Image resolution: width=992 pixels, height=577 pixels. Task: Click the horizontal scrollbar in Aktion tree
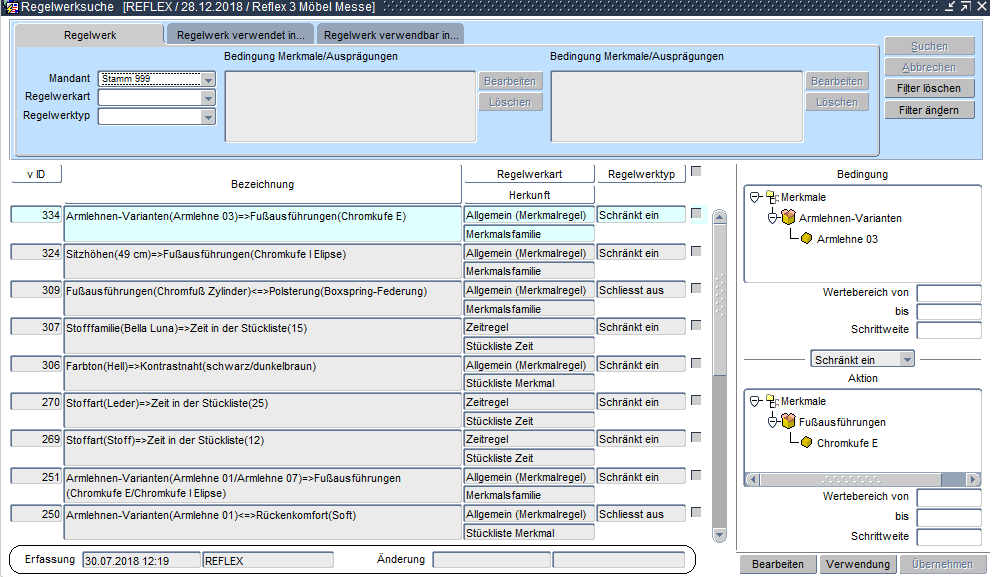pyautogui.click(x=860, y=480)
